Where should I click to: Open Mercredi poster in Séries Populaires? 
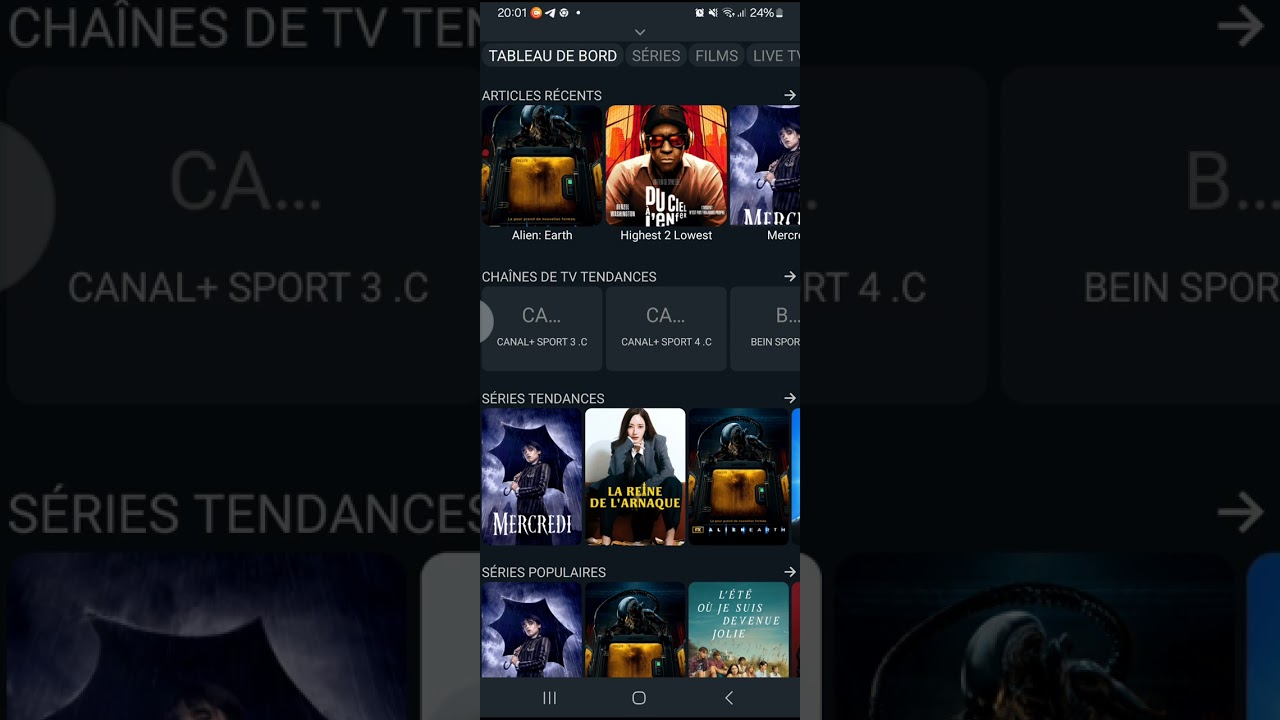pyautogui.click(x=532, y=630)
